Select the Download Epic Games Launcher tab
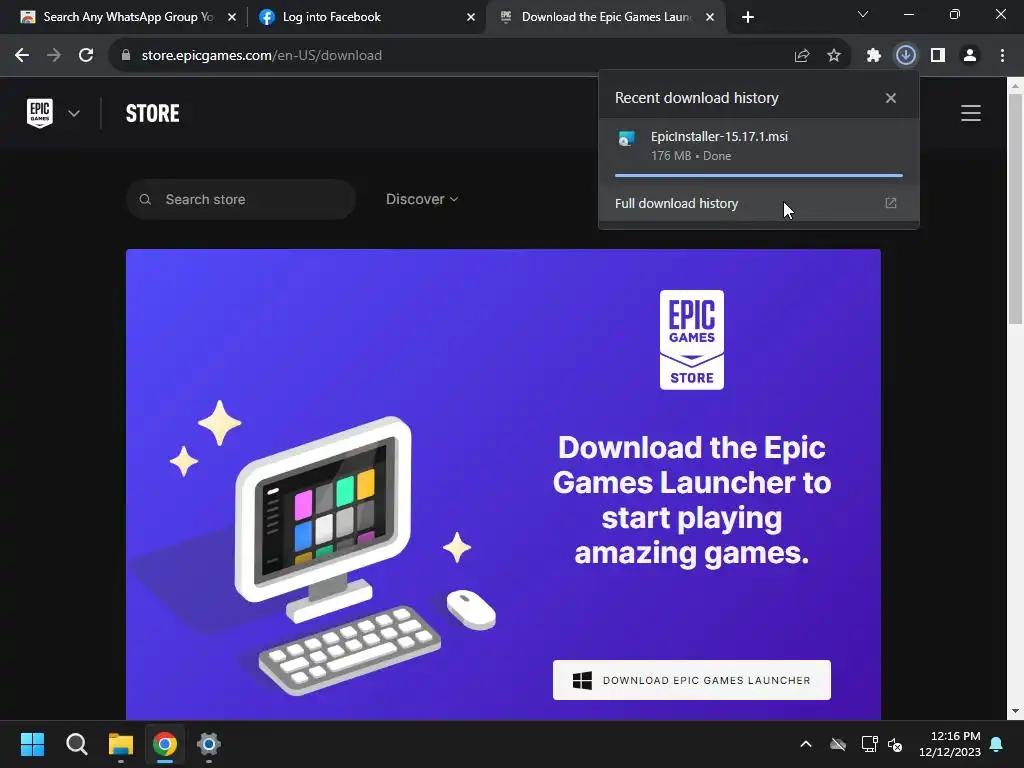The width and height of the screenshot is (1024, 768). click(x=606, y=17)
